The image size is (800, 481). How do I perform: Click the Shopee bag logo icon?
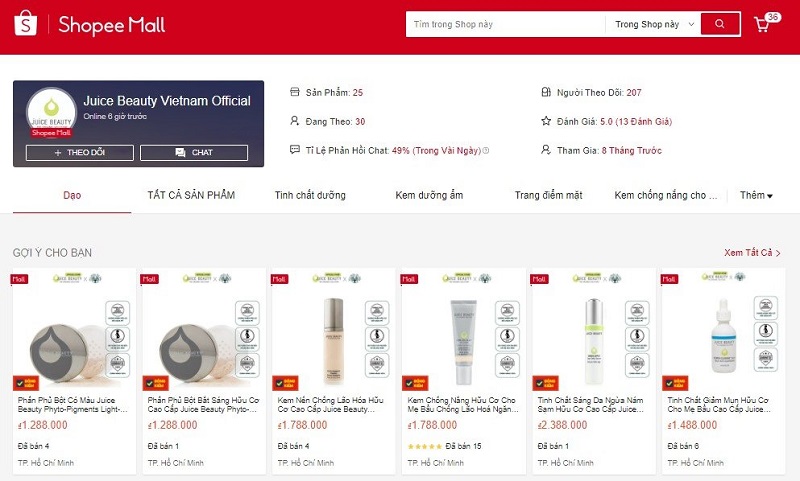click(x=26, y=23)
